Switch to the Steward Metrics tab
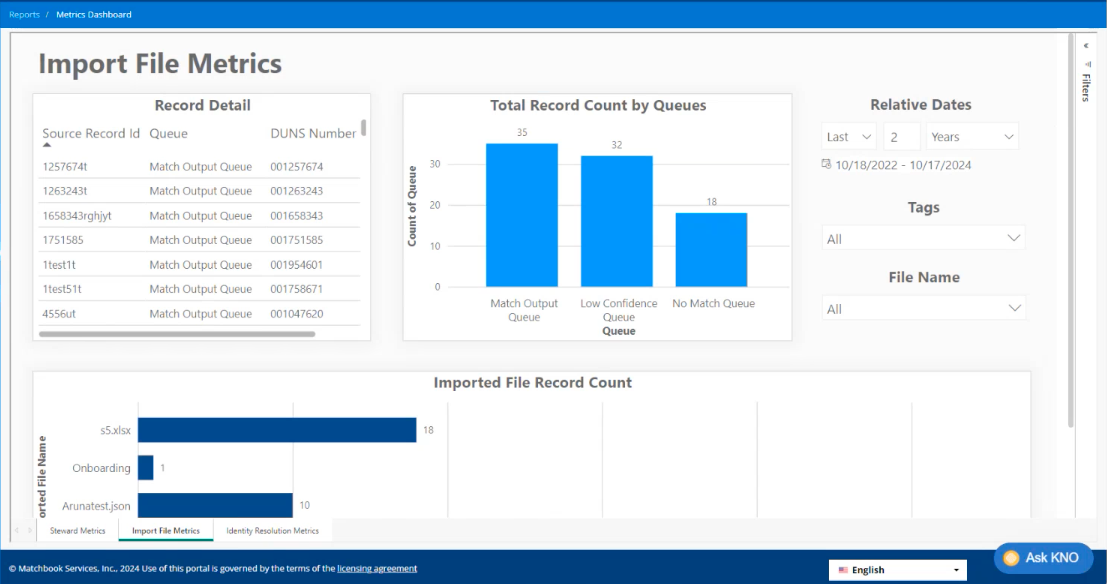The image size is (1107, 584). pyautogui.click(x=78, y=530)
